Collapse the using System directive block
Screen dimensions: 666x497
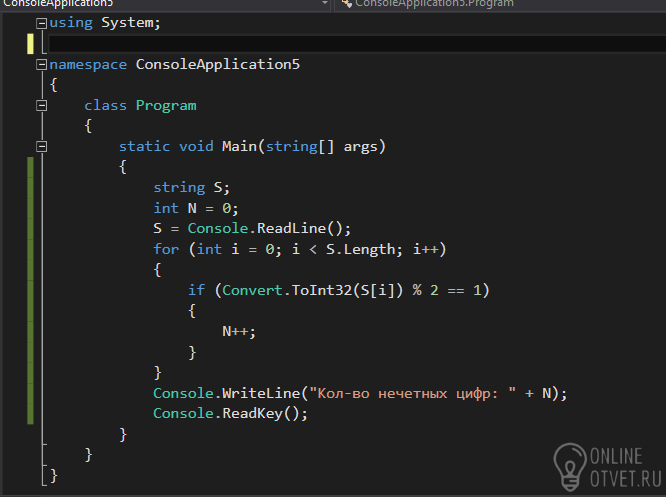pos(41,23)
